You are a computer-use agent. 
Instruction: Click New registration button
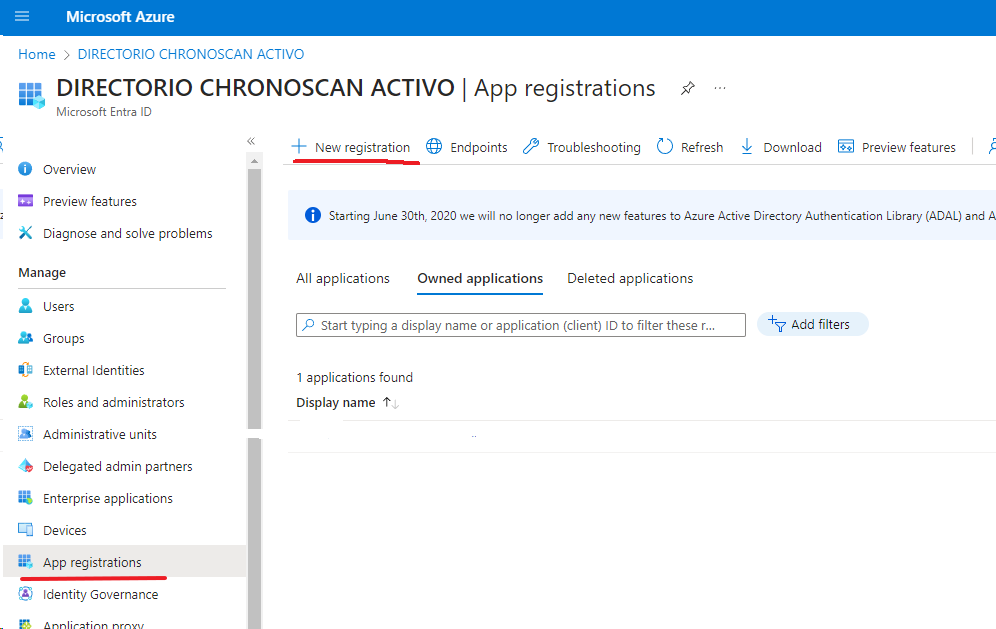click(x=351, y=147)
